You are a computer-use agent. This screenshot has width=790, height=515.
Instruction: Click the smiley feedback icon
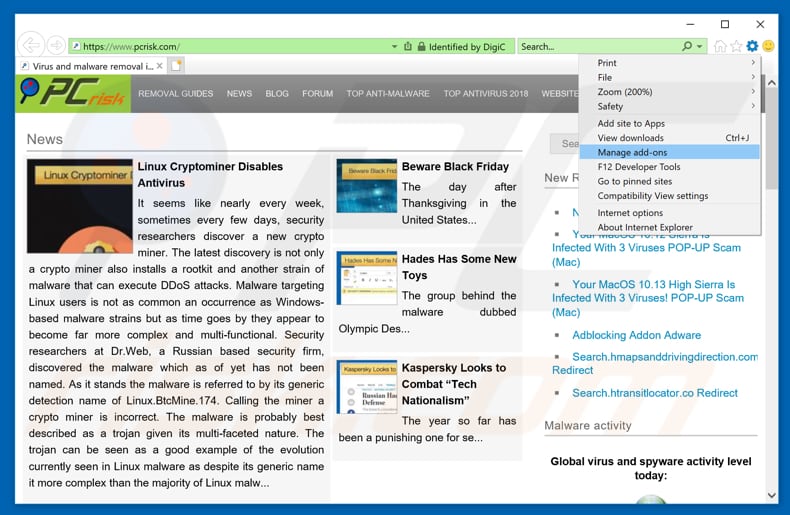pos(768,46)
